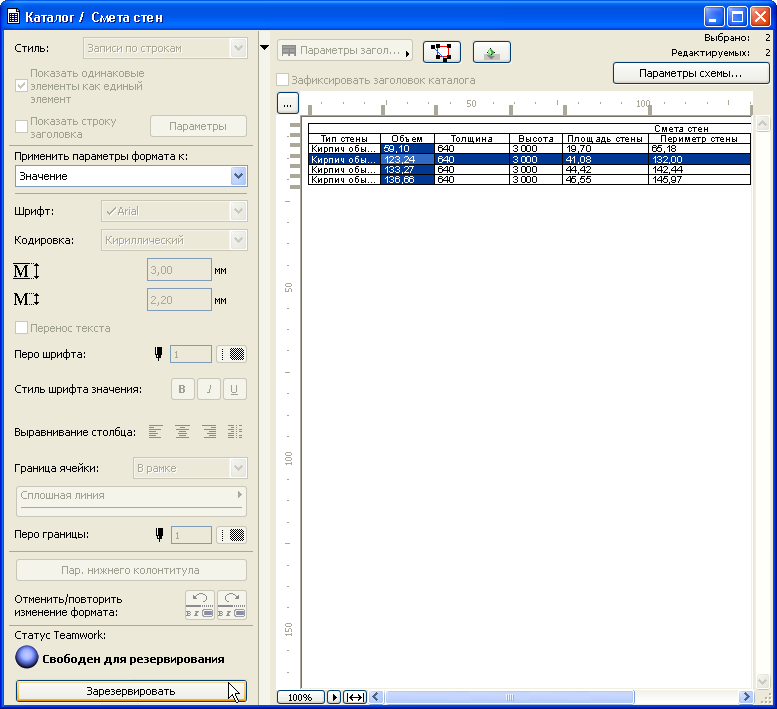Click the volume cell 59,10
Screen dimensions: 777x709
click(x=407, y=149)
